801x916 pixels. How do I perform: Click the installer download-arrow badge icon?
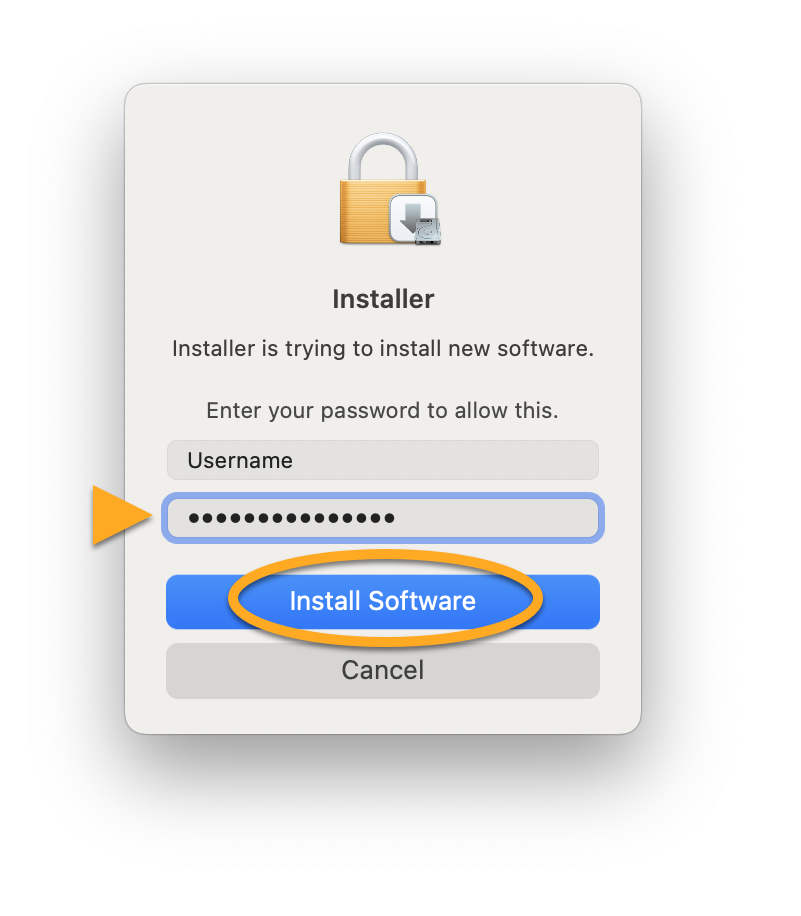click(x=413, y=218)
